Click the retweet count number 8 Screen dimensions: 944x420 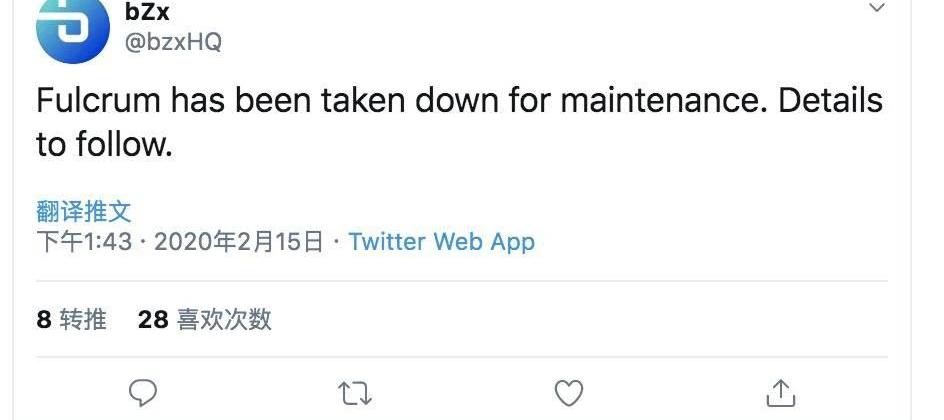click(x=43, y=320)
